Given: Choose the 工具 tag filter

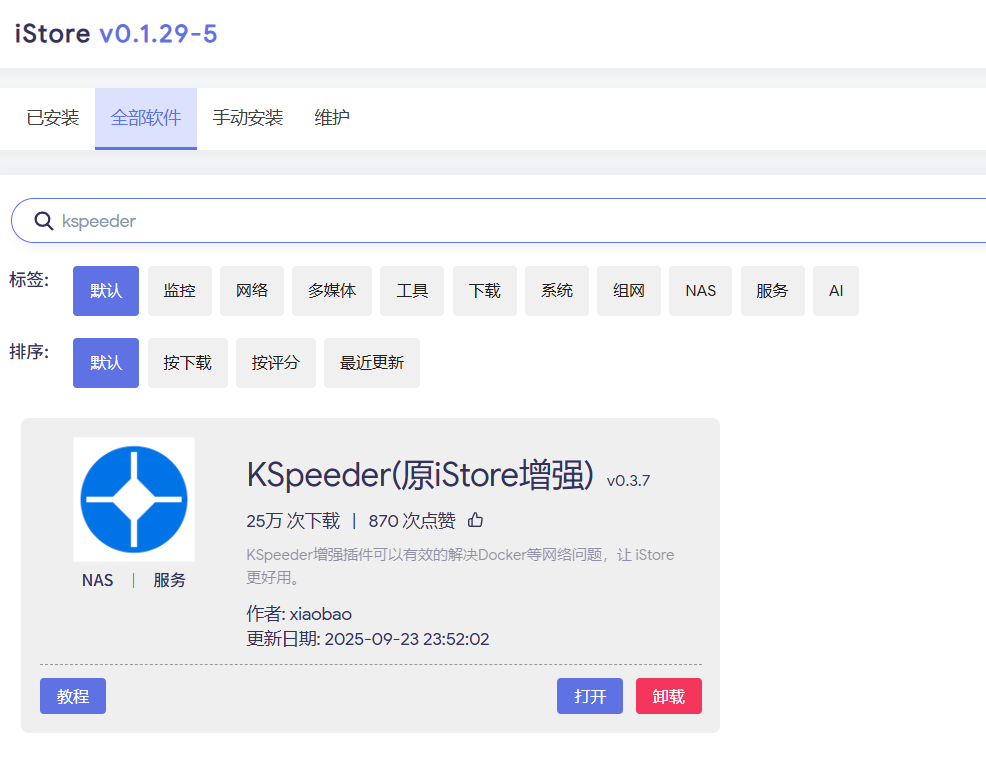Looking at the screenshot, I should tap(412, 291).
